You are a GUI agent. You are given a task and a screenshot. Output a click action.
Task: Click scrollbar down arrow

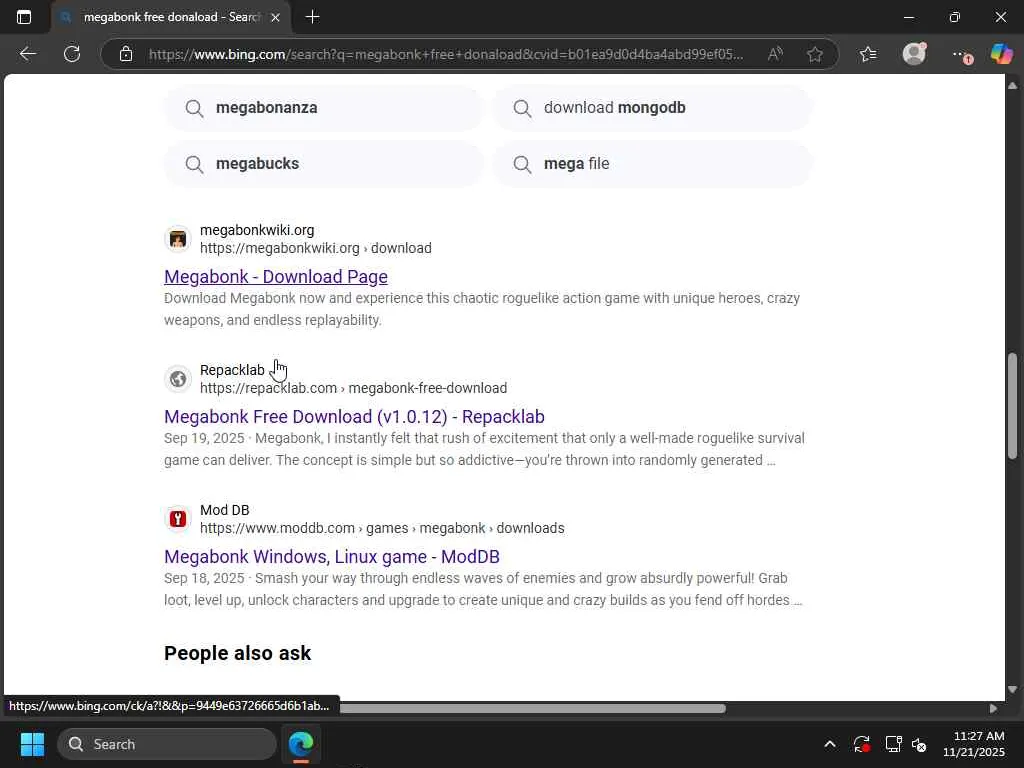pos(1012,689)
